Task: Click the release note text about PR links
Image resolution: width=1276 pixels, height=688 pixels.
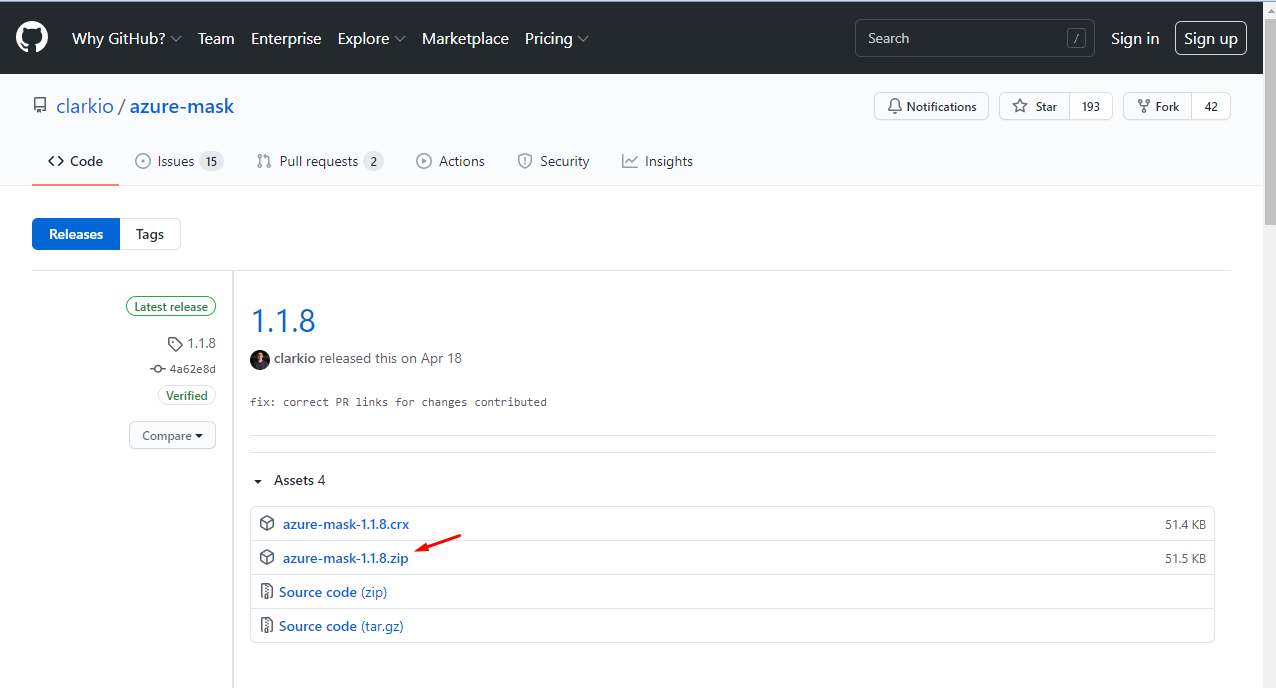Action: click(x=398, y=402)
